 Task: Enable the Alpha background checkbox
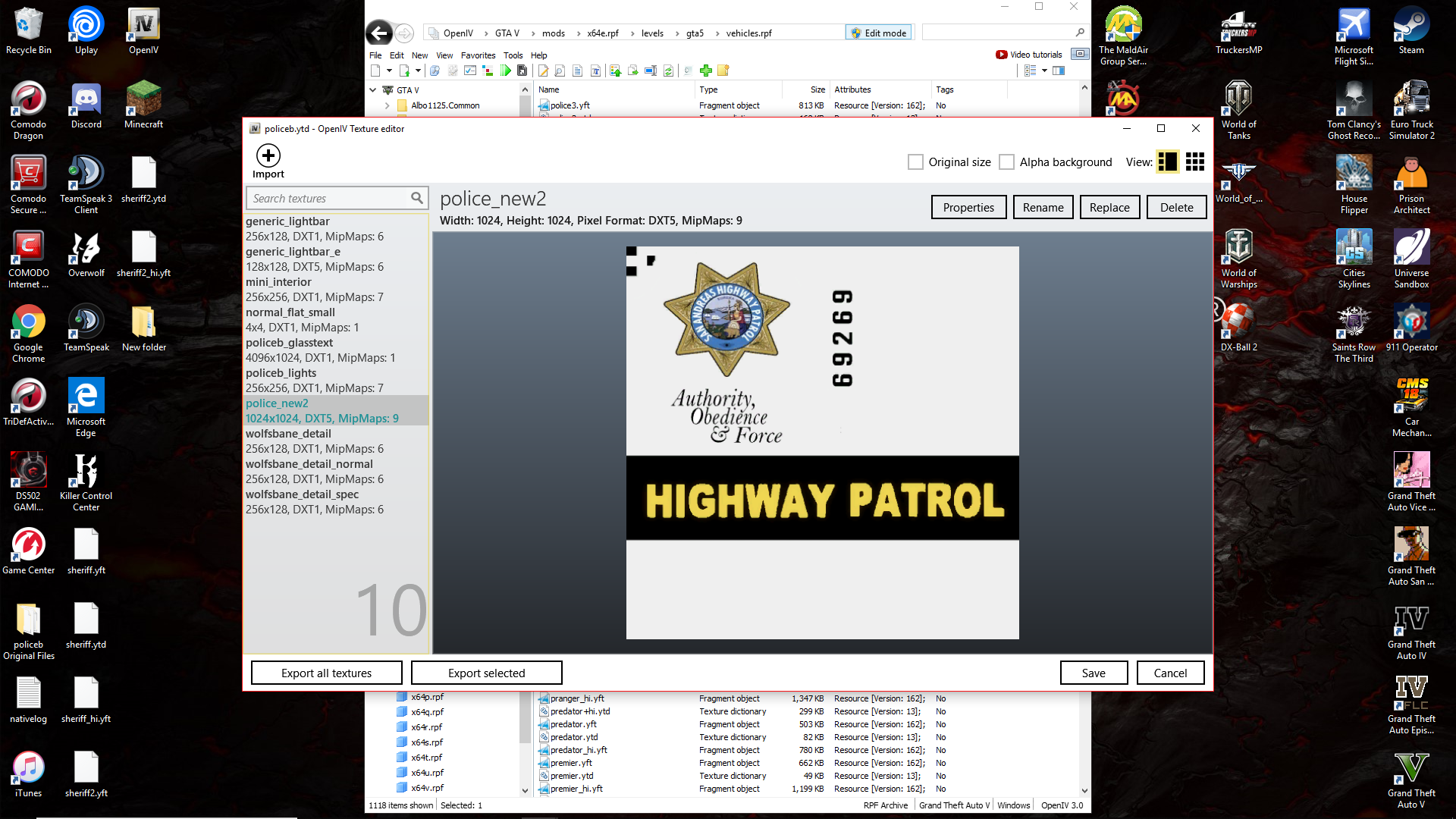1006,162
